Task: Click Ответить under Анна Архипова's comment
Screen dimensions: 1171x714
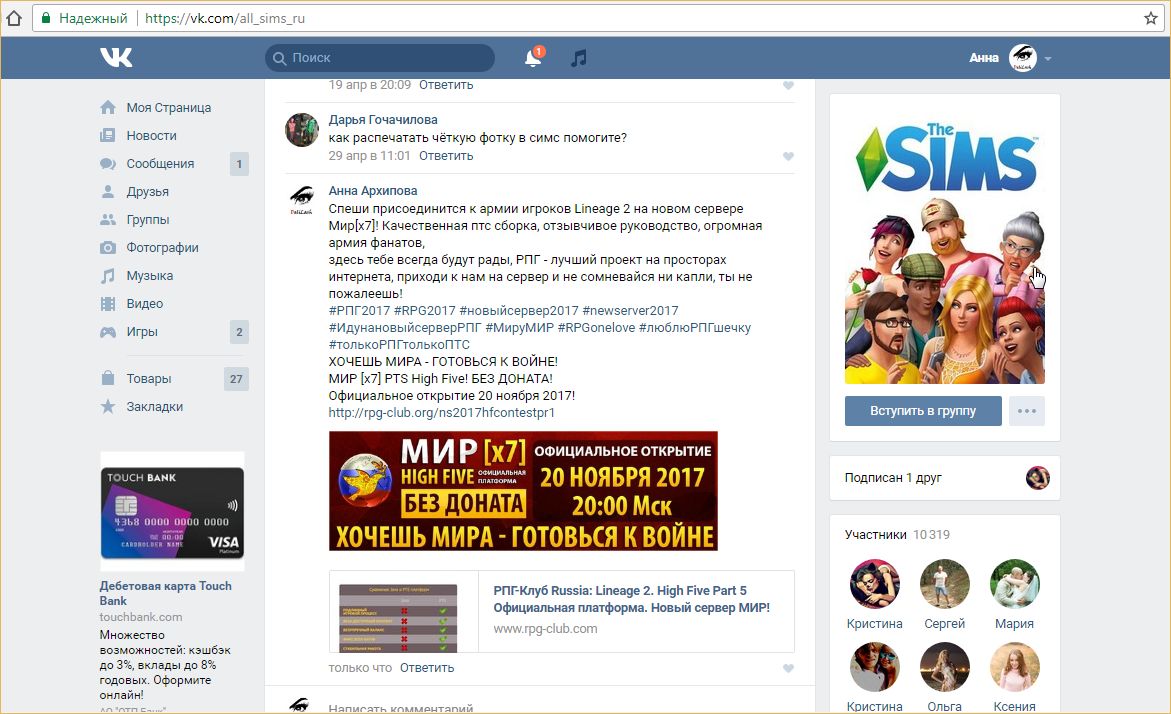Action: click(426, 668)
